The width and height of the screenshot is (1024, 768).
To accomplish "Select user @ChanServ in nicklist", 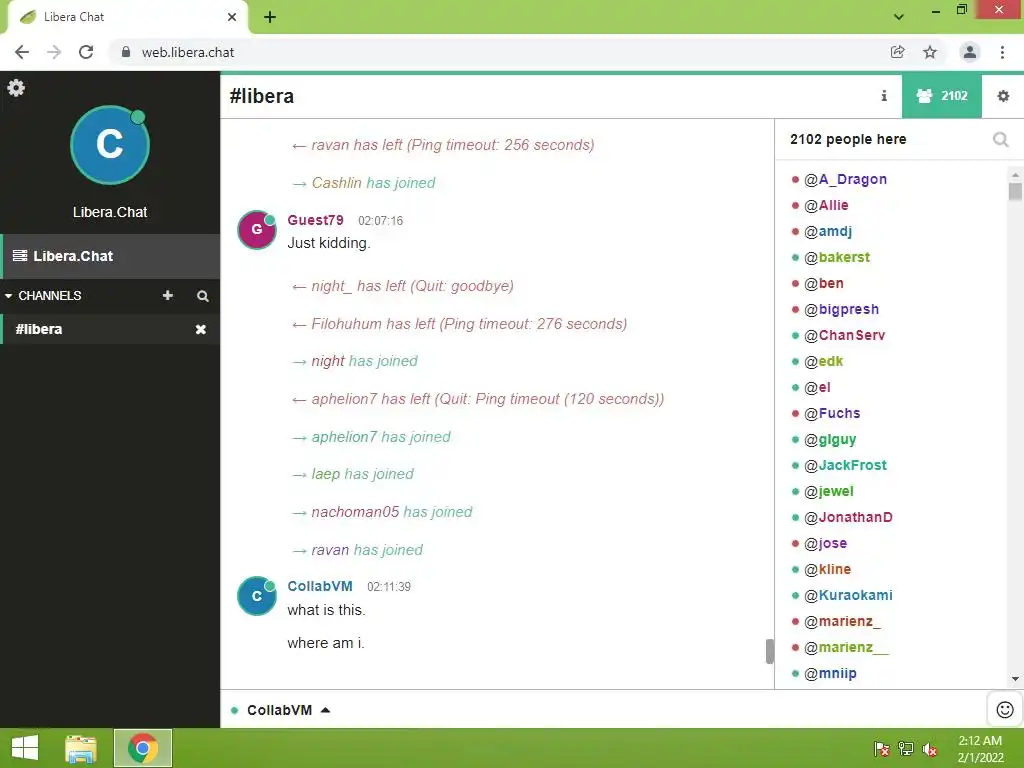I will coord(844,335).
